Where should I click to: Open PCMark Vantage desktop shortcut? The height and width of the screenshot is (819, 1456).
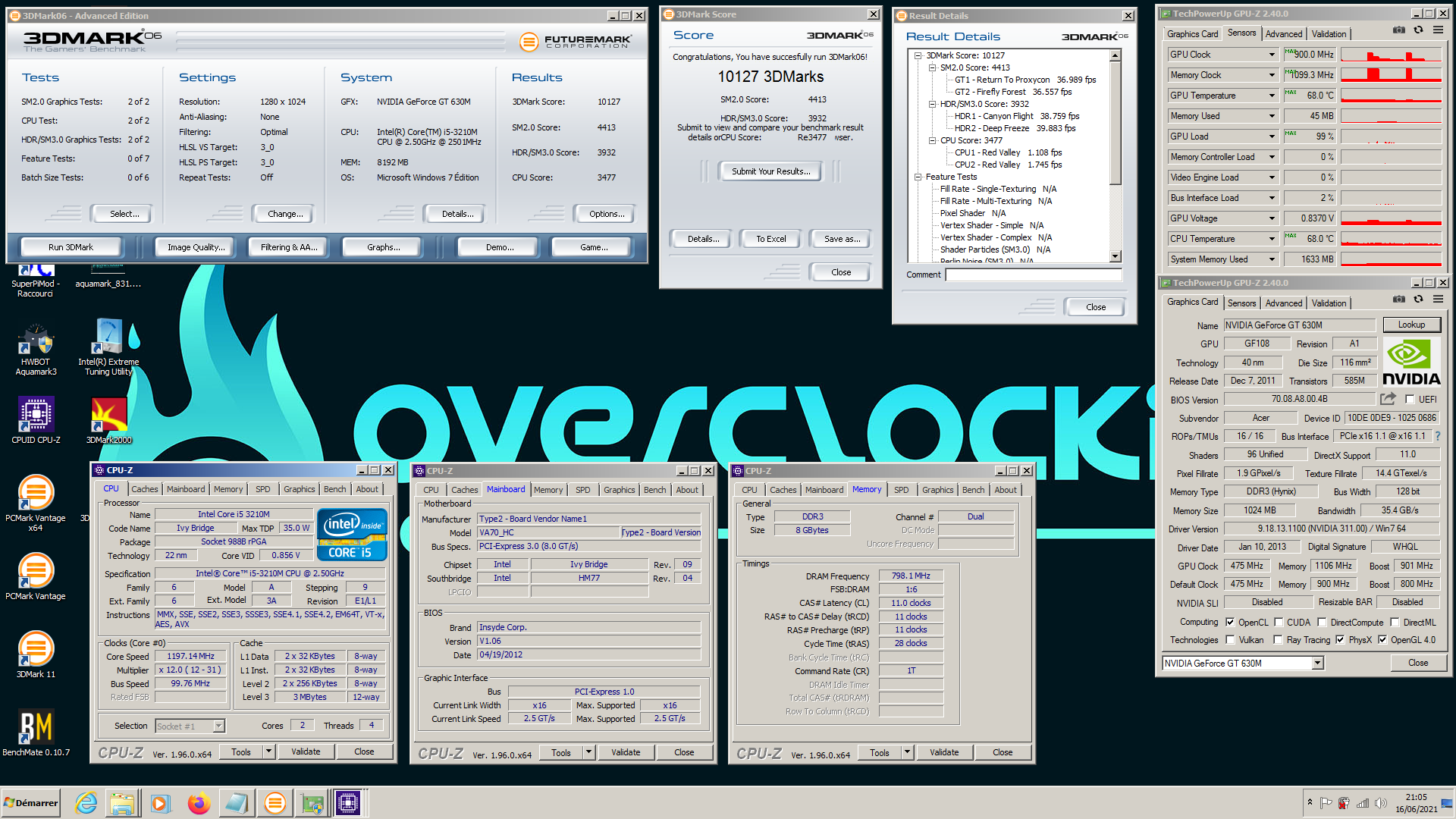tap(36, 576)
